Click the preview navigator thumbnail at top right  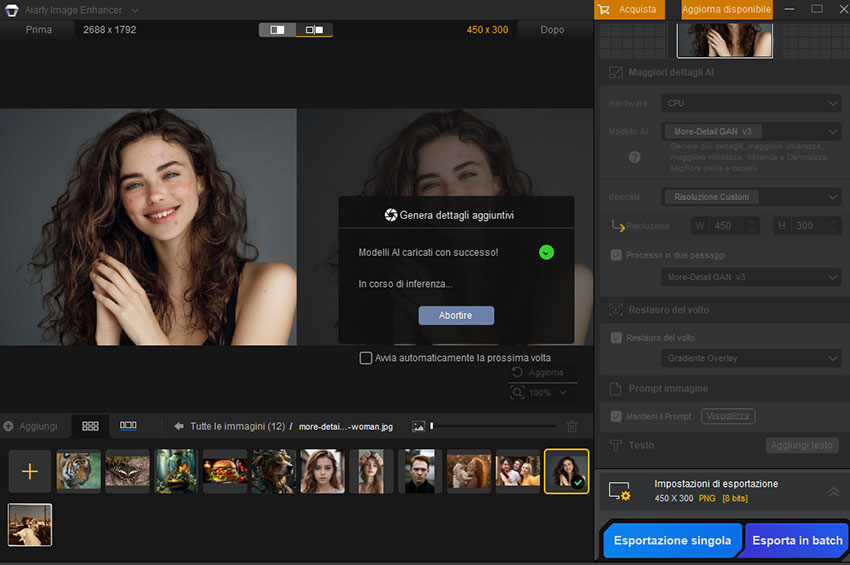pos(725,41)
